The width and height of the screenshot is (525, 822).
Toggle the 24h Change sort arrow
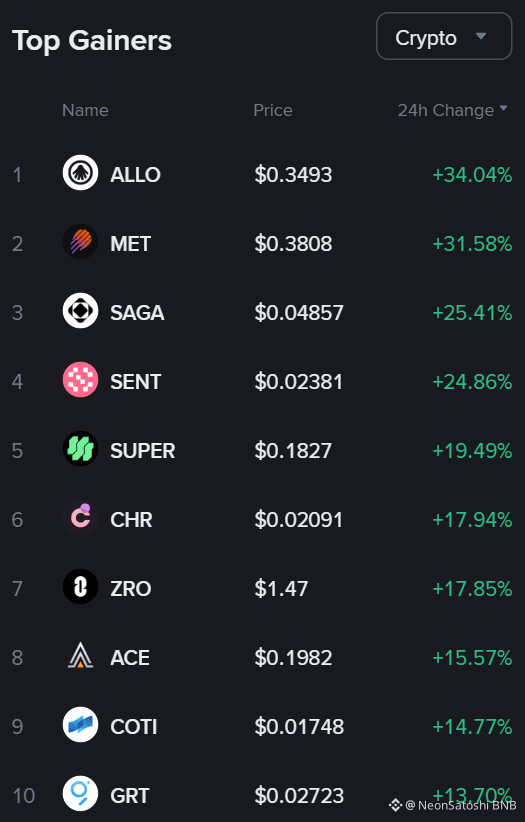[x=503, y=109]
